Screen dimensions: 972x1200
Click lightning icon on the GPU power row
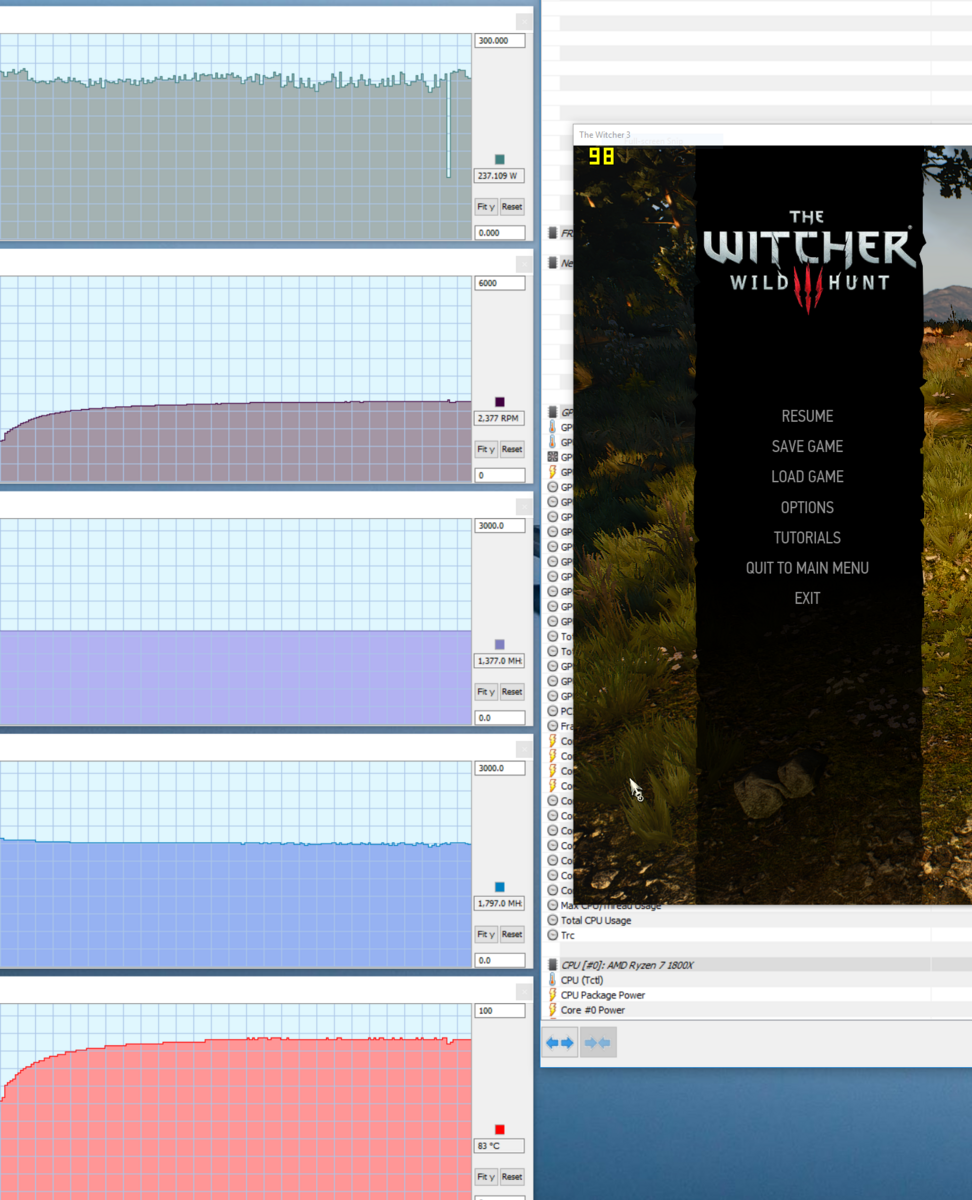pos(553,472)
